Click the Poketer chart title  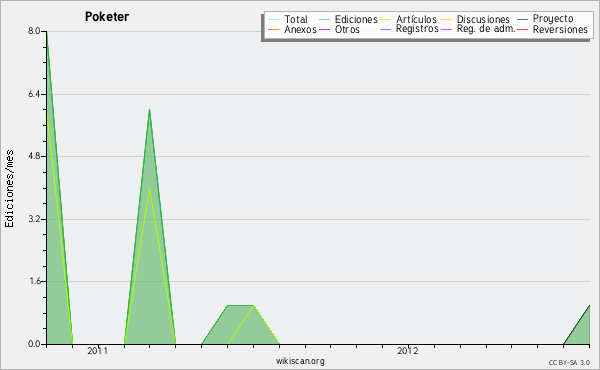107,17
